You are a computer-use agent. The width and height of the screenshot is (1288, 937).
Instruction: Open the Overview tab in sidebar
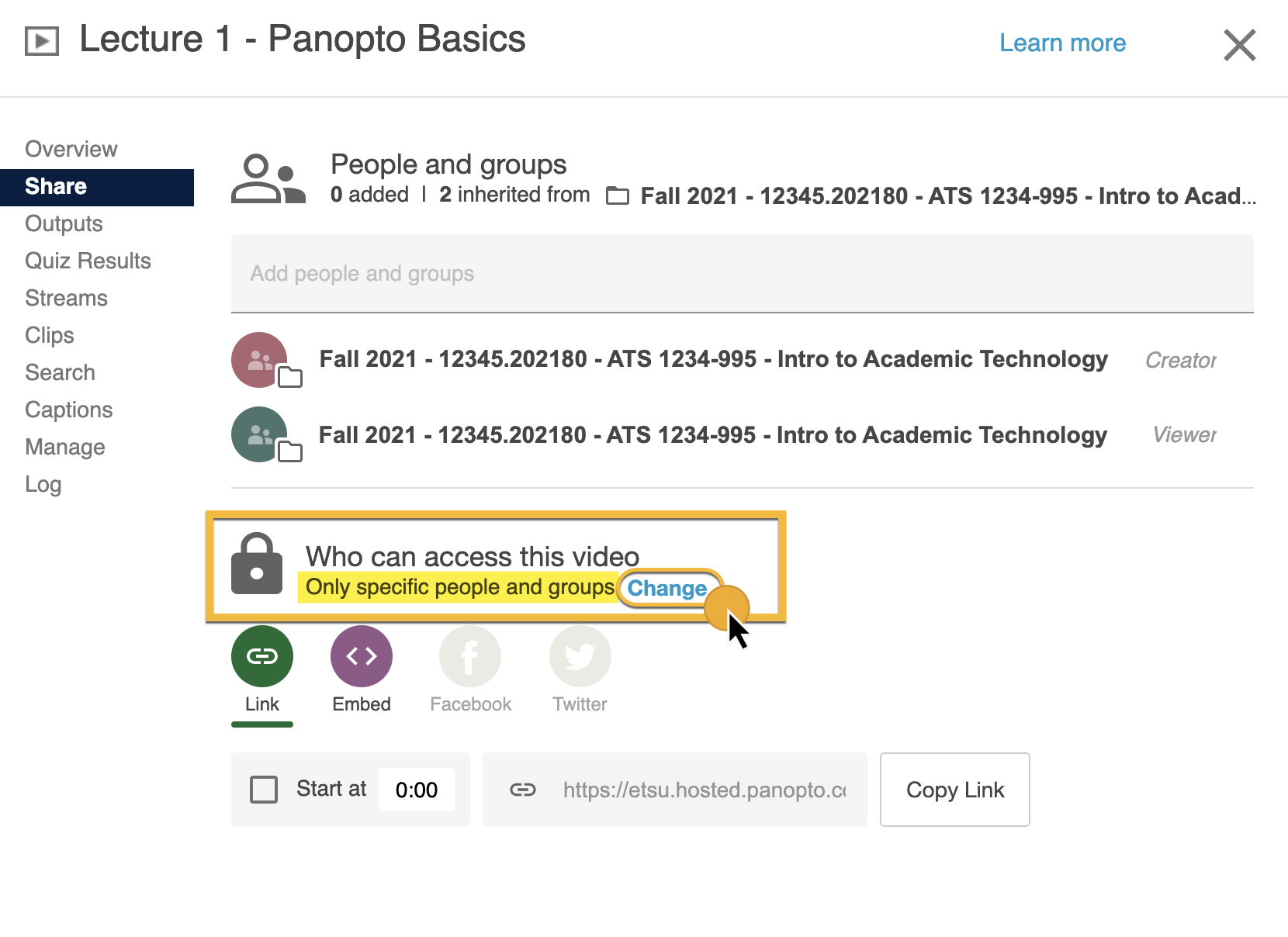point(71,149)
